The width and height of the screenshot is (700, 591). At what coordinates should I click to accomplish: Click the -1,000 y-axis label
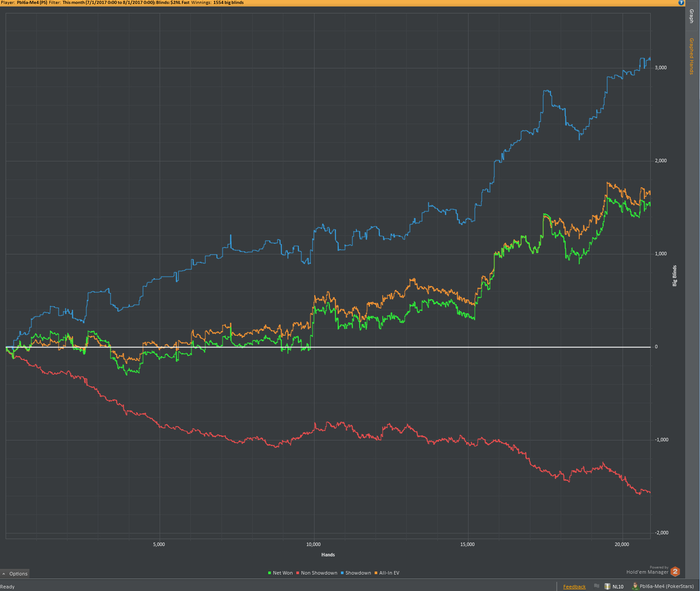(661, 440)
